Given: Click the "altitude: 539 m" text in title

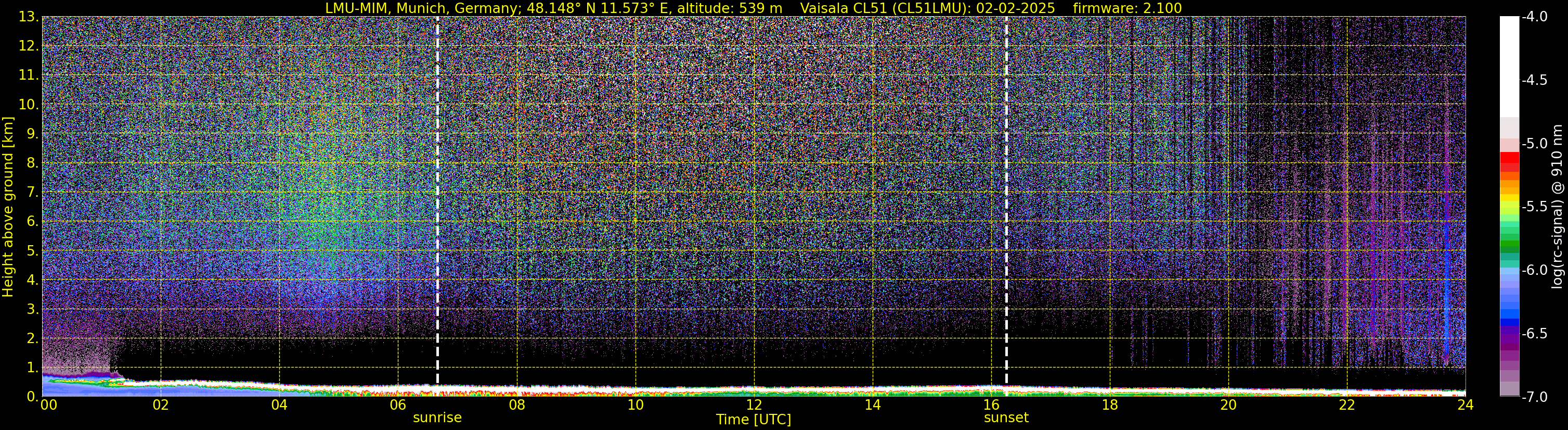Looking at the screenshot, I should click(730, 8).
